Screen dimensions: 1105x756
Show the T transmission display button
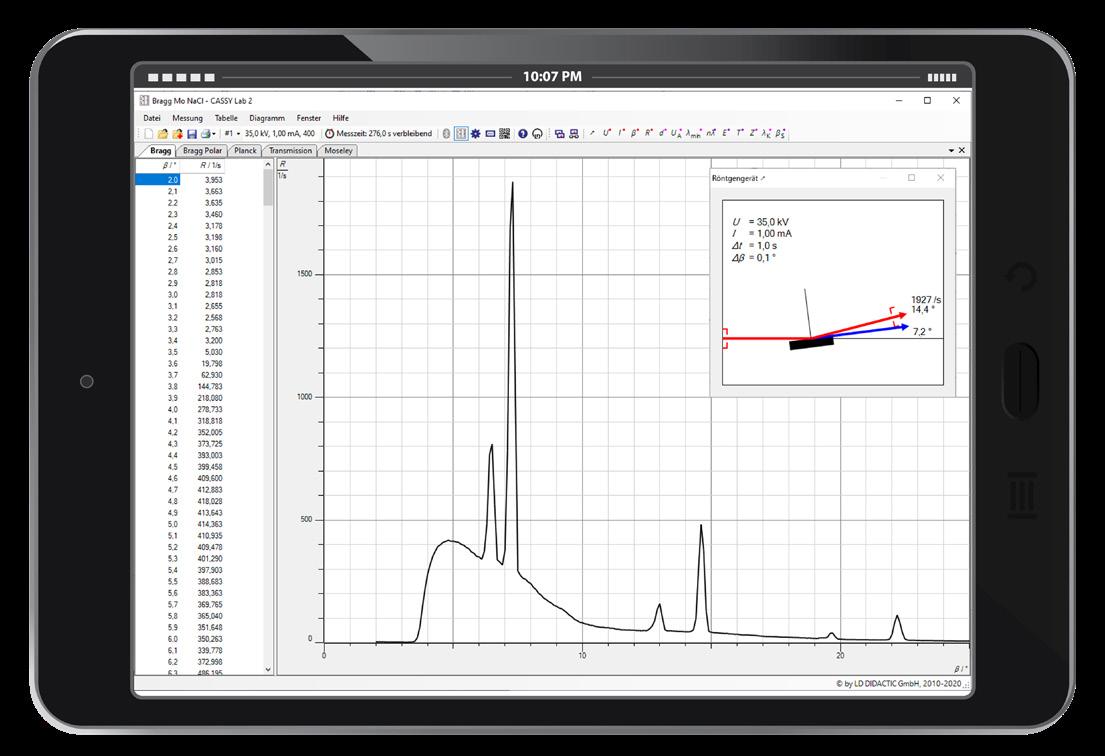(x=740, y=132)
